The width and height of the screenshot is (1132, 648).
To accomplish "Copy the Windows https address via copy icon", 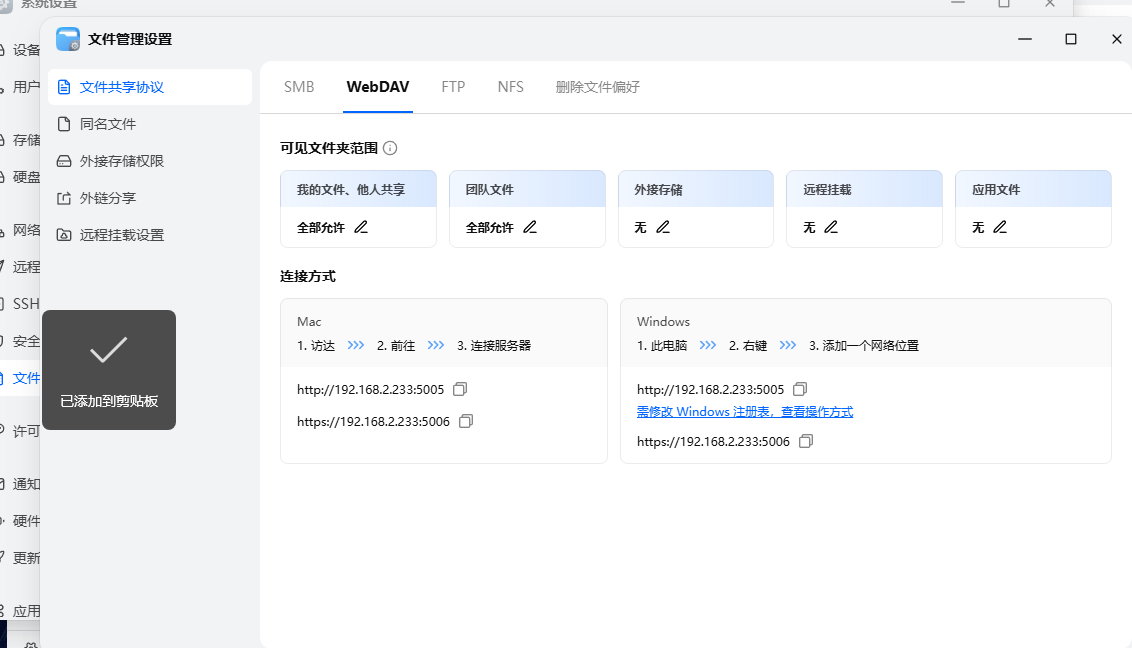I will pos(806,441).
